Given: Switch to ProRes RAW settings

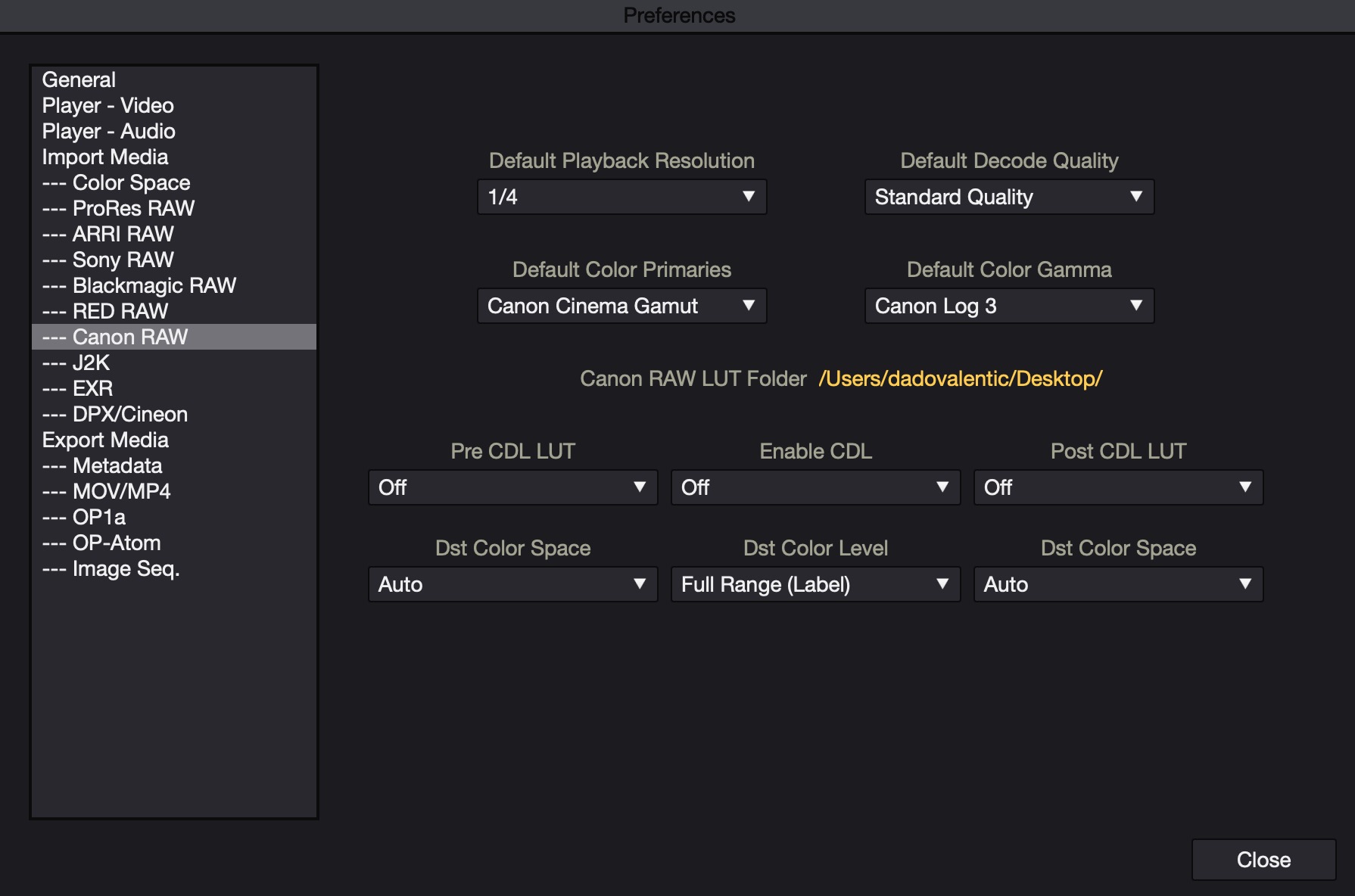Looking at the screenshot, I should pos(118,208).
